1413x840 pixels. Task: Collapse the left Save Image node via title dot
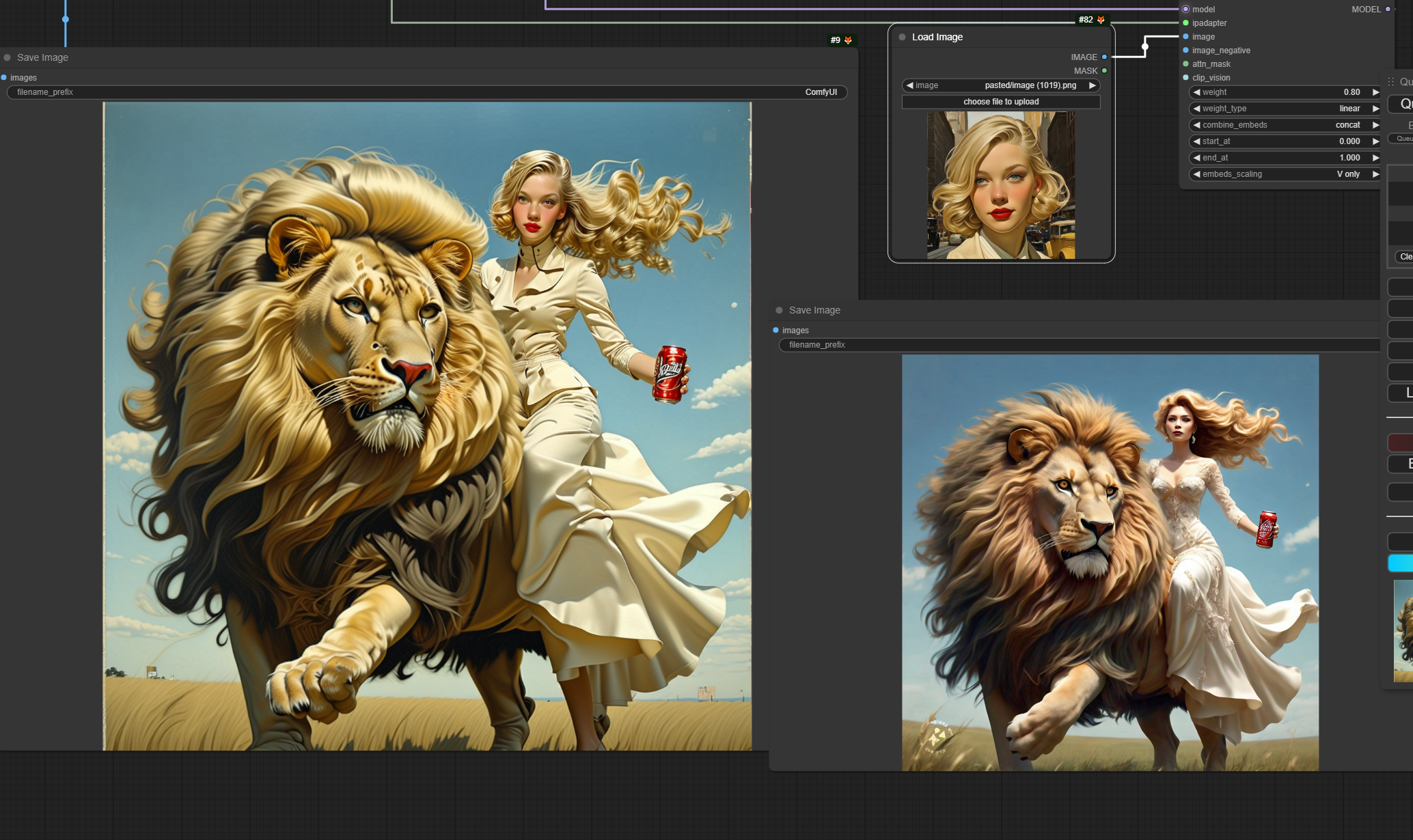8,57
